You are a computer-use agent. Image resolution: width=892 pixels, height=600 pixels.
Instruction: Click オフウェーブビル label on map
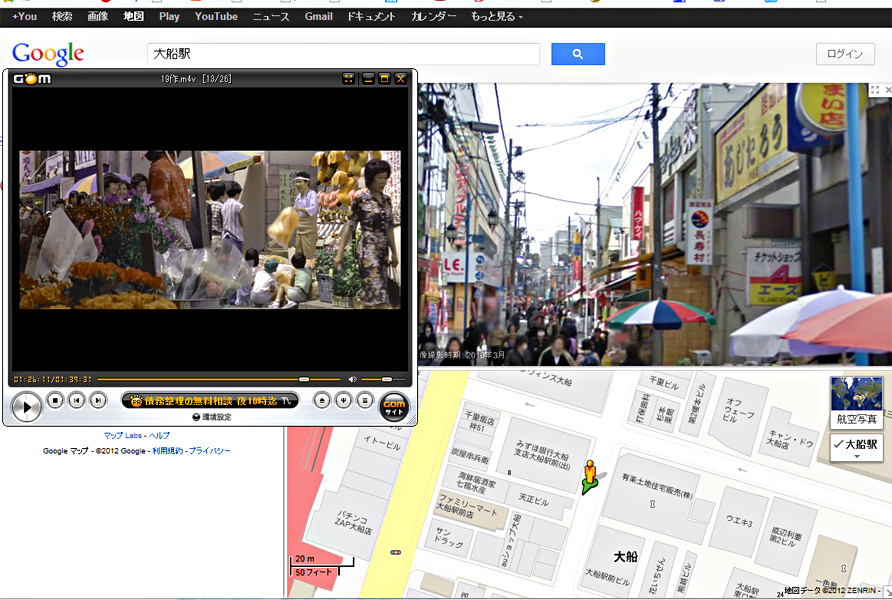point(738,411)
